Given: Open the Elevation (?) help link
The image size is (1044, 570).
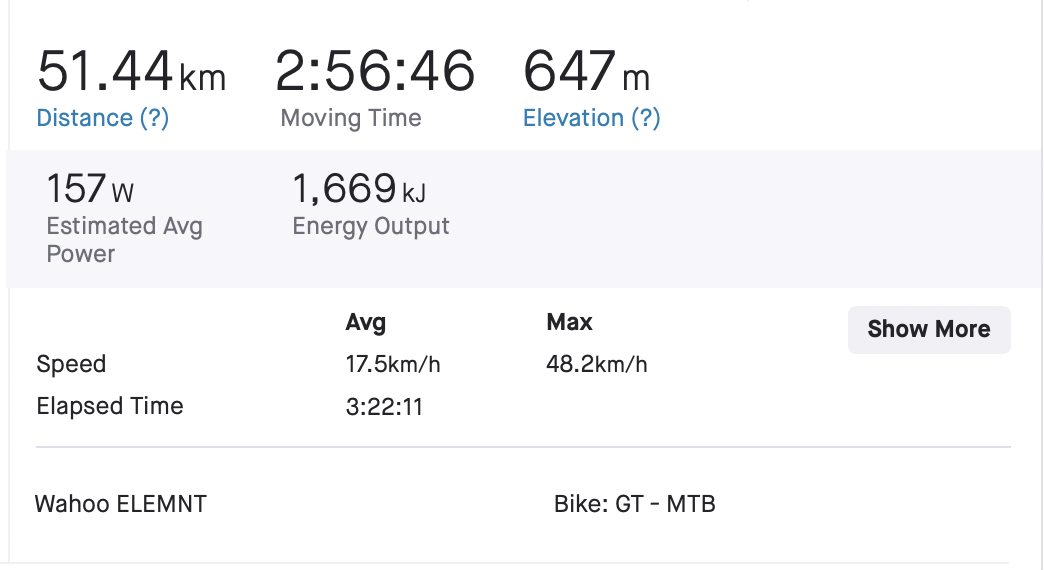Looking at the screenshot, I should (591, 118).
